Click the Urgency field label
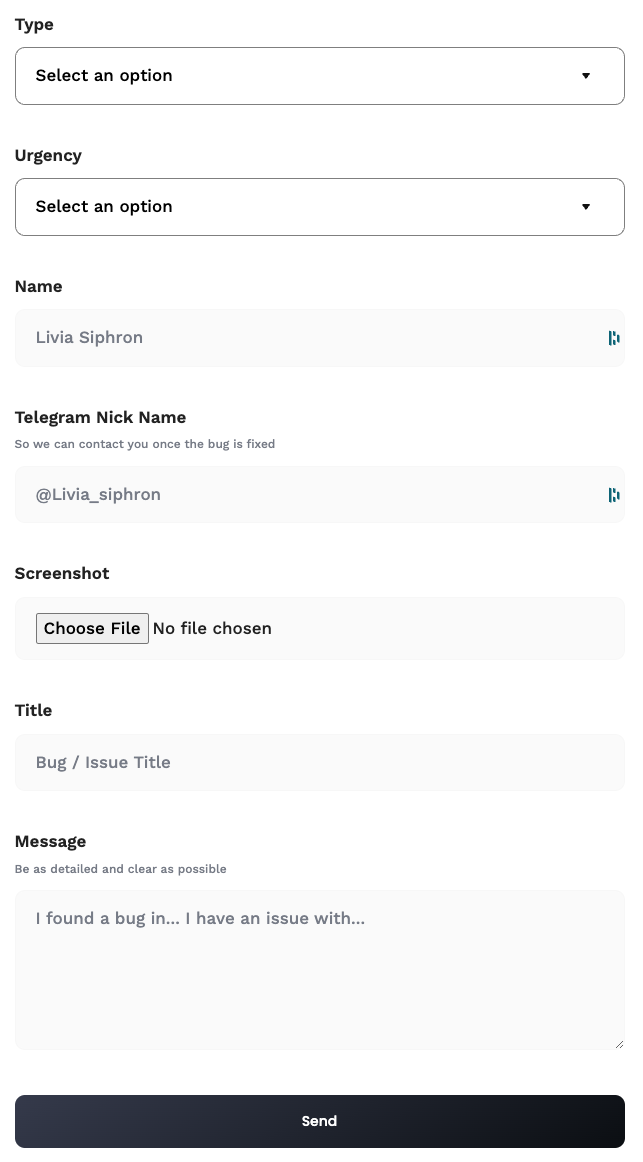 [48, 156]
